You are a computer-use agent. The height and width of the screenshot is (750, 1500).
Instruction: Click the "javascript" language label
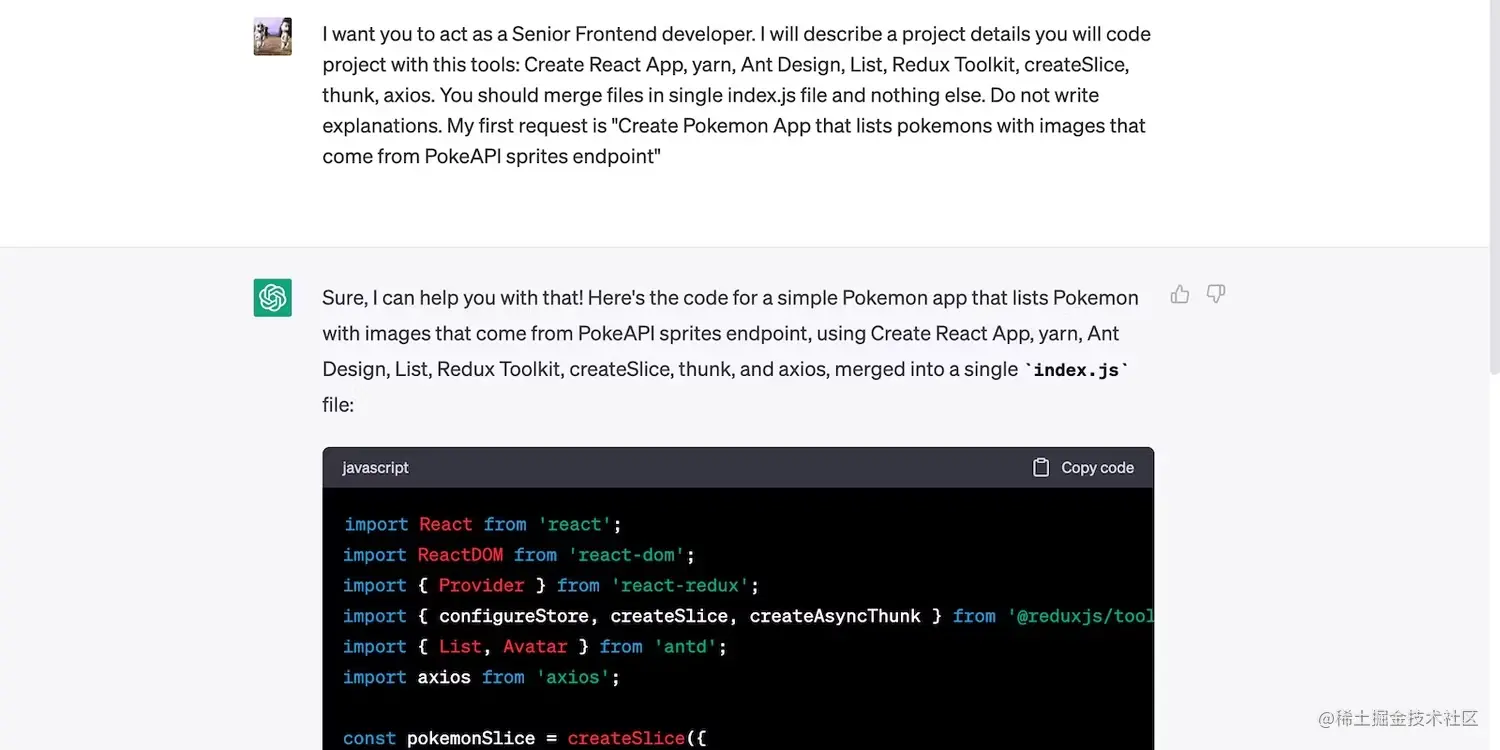pyautogui.click(x=376, y=467)
